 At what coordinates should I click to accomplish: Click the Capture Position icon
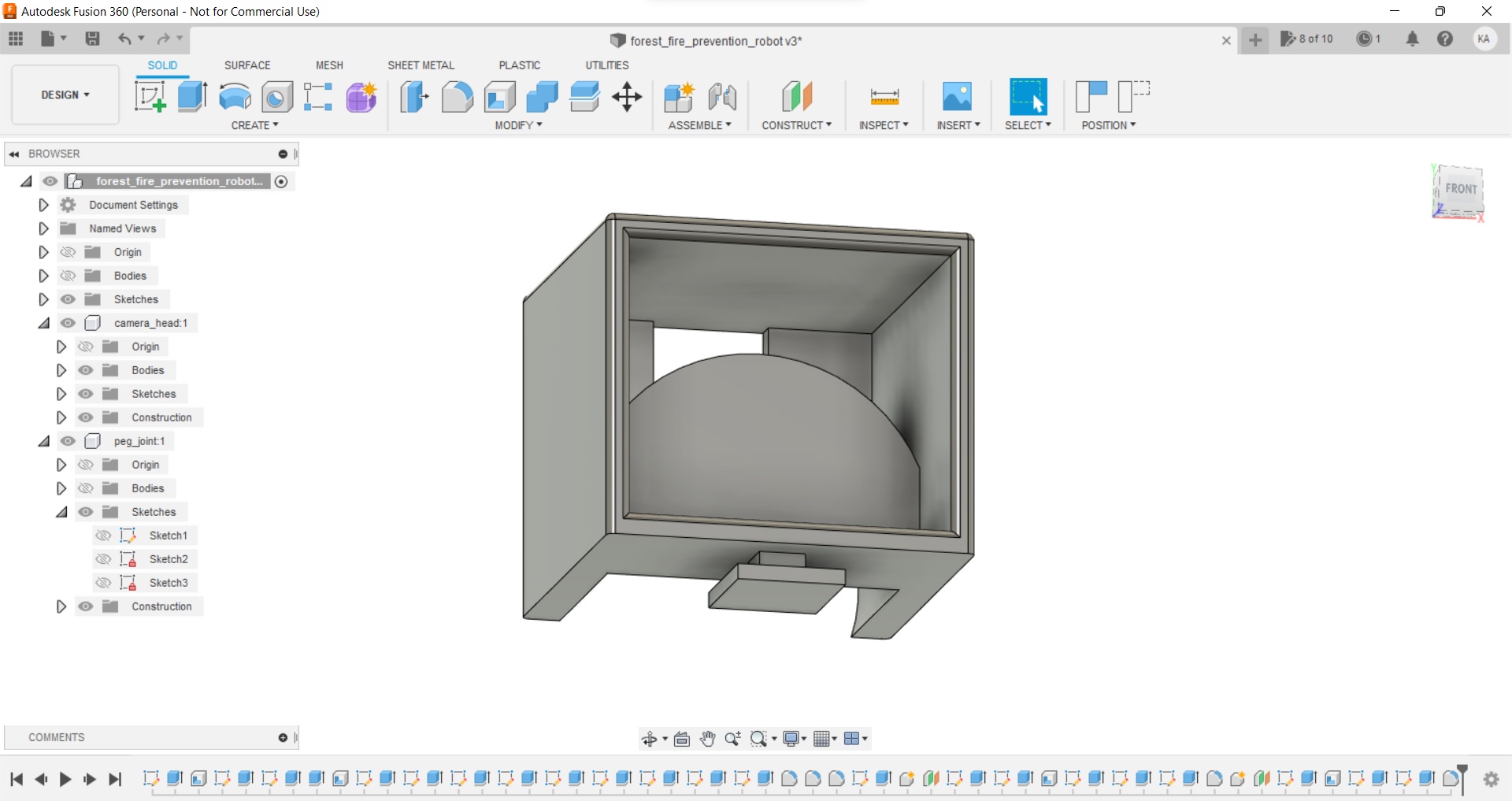coord(1091,97)
